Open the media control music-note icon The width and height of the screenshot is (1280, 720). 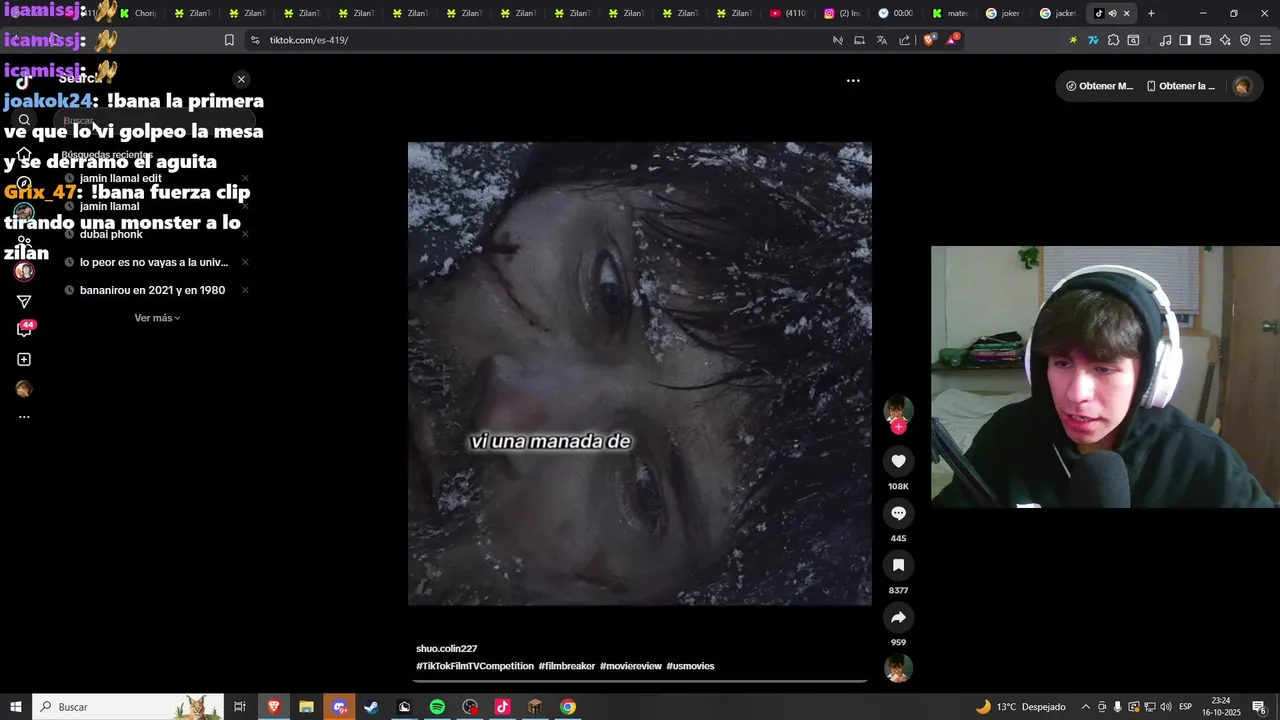tap(1165, 40)
